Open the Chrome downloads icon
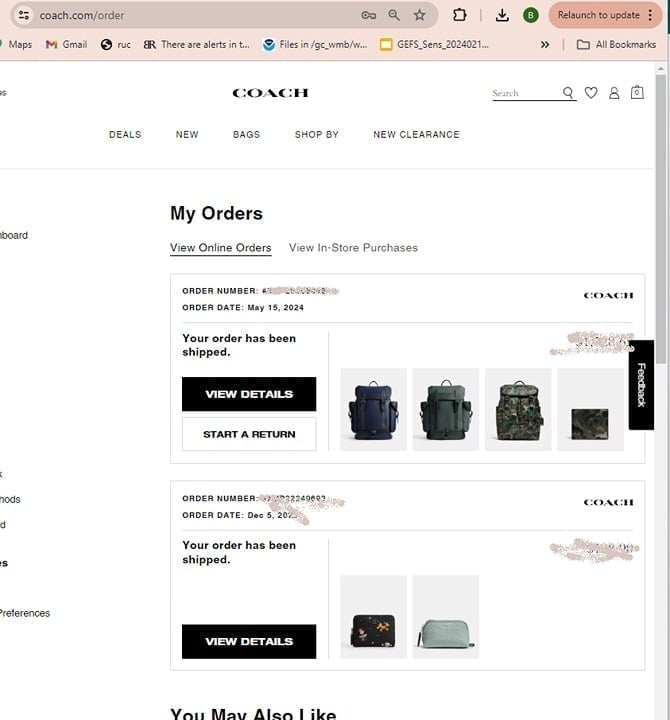 tap(502, 15)
